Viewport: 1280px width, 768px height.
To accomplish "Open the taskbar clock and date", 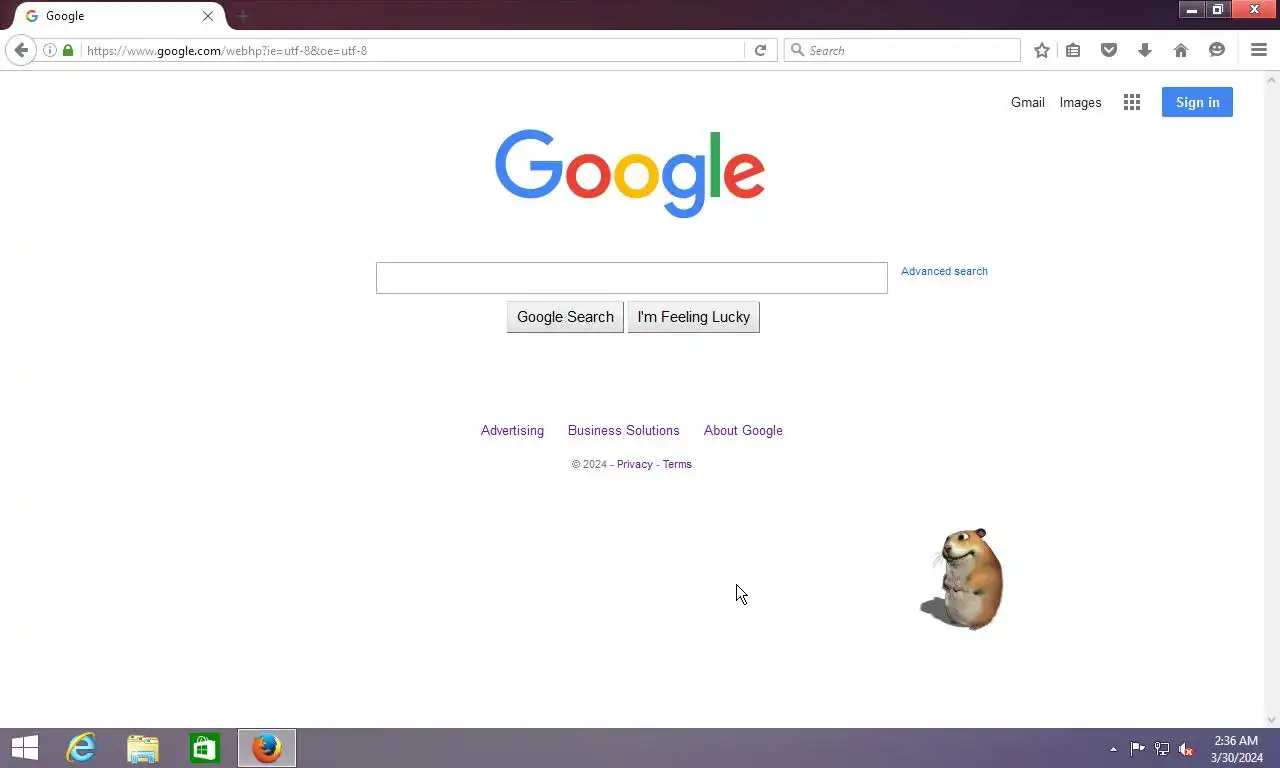I will (1236, 749).
